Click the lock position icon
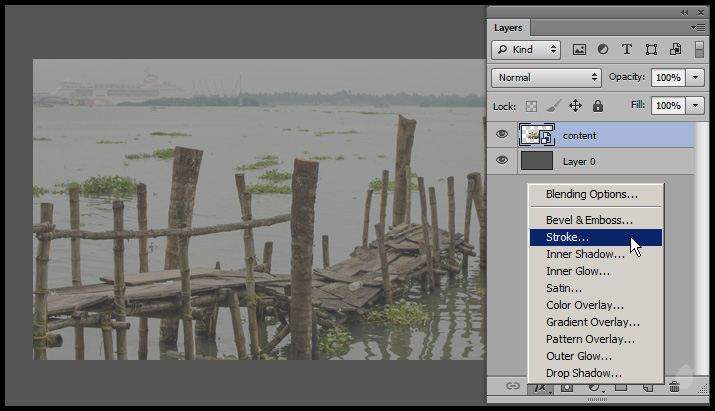The width and height of the screenshot is (715, 411). pyautogui.click(x=575, y=105)
